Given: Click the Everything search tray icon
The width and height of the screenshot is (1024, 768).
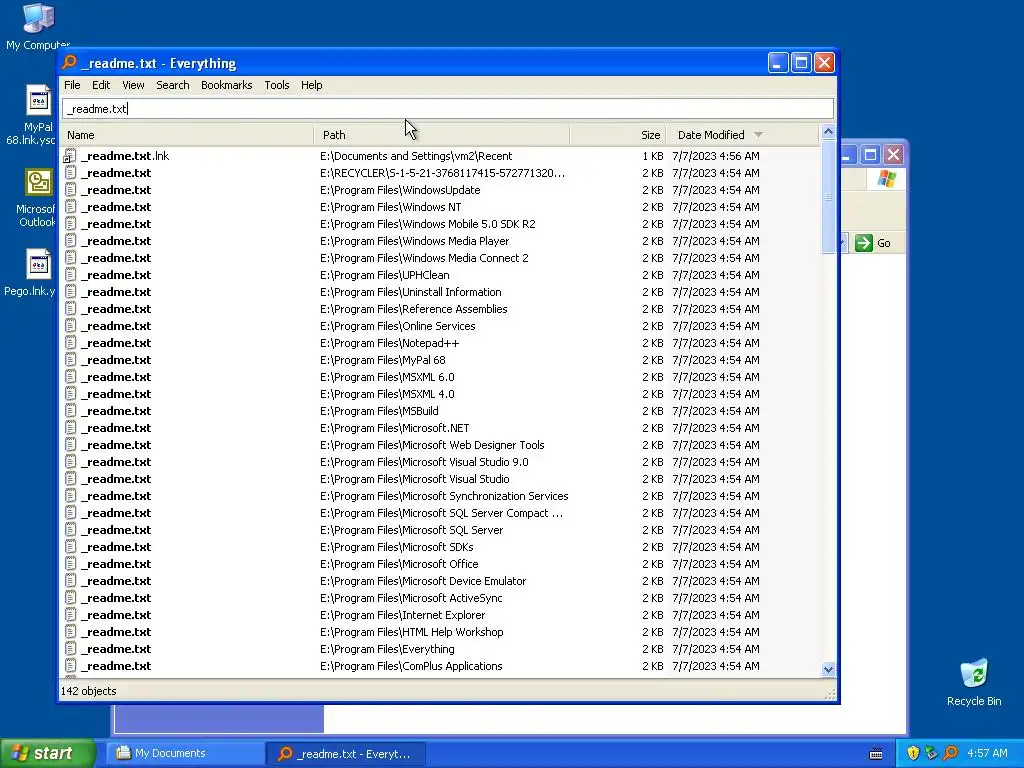Looking at the screenshot, I should coord(951,753).
